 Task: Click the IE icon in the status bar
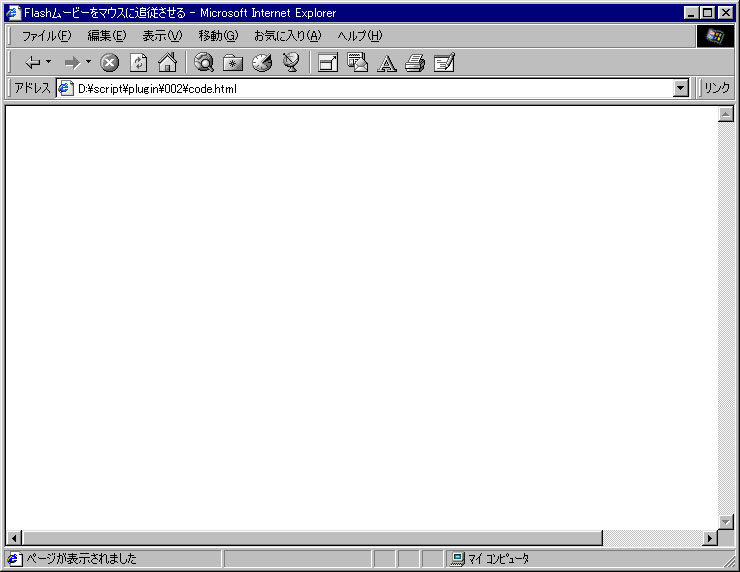point(14,559)
